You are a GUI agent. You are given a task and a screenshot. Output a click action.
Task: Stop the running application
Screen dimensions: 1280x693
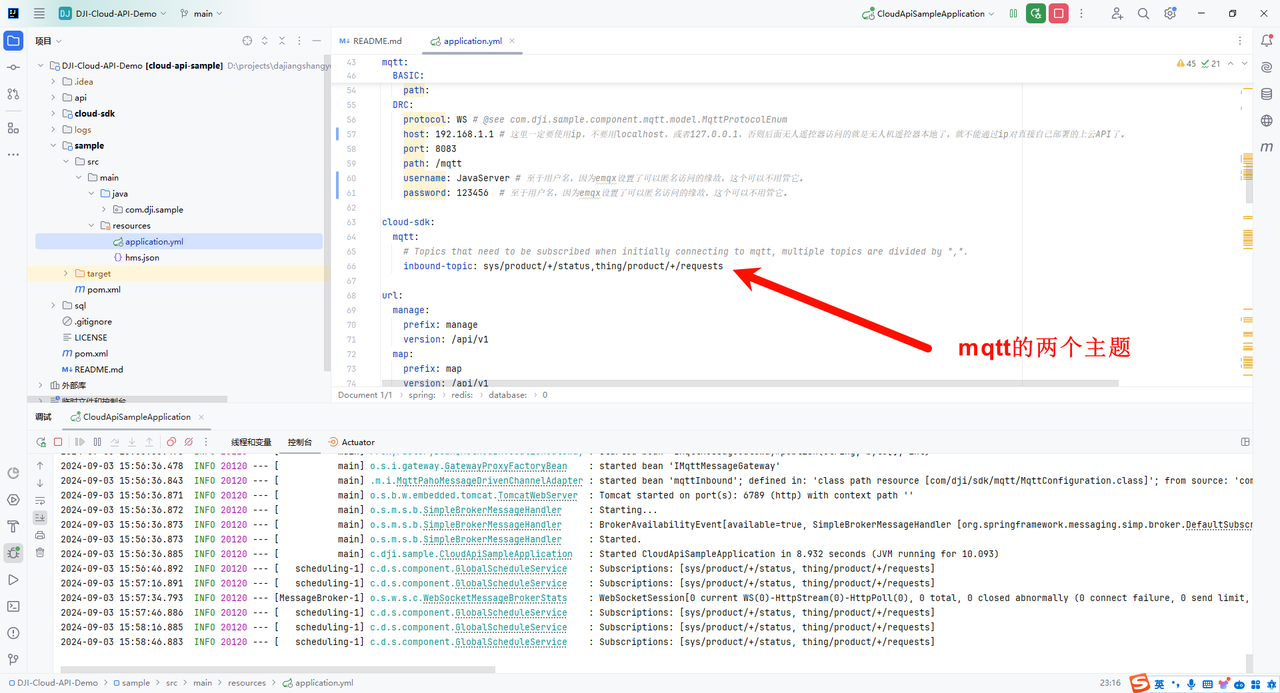[1058, 13]
